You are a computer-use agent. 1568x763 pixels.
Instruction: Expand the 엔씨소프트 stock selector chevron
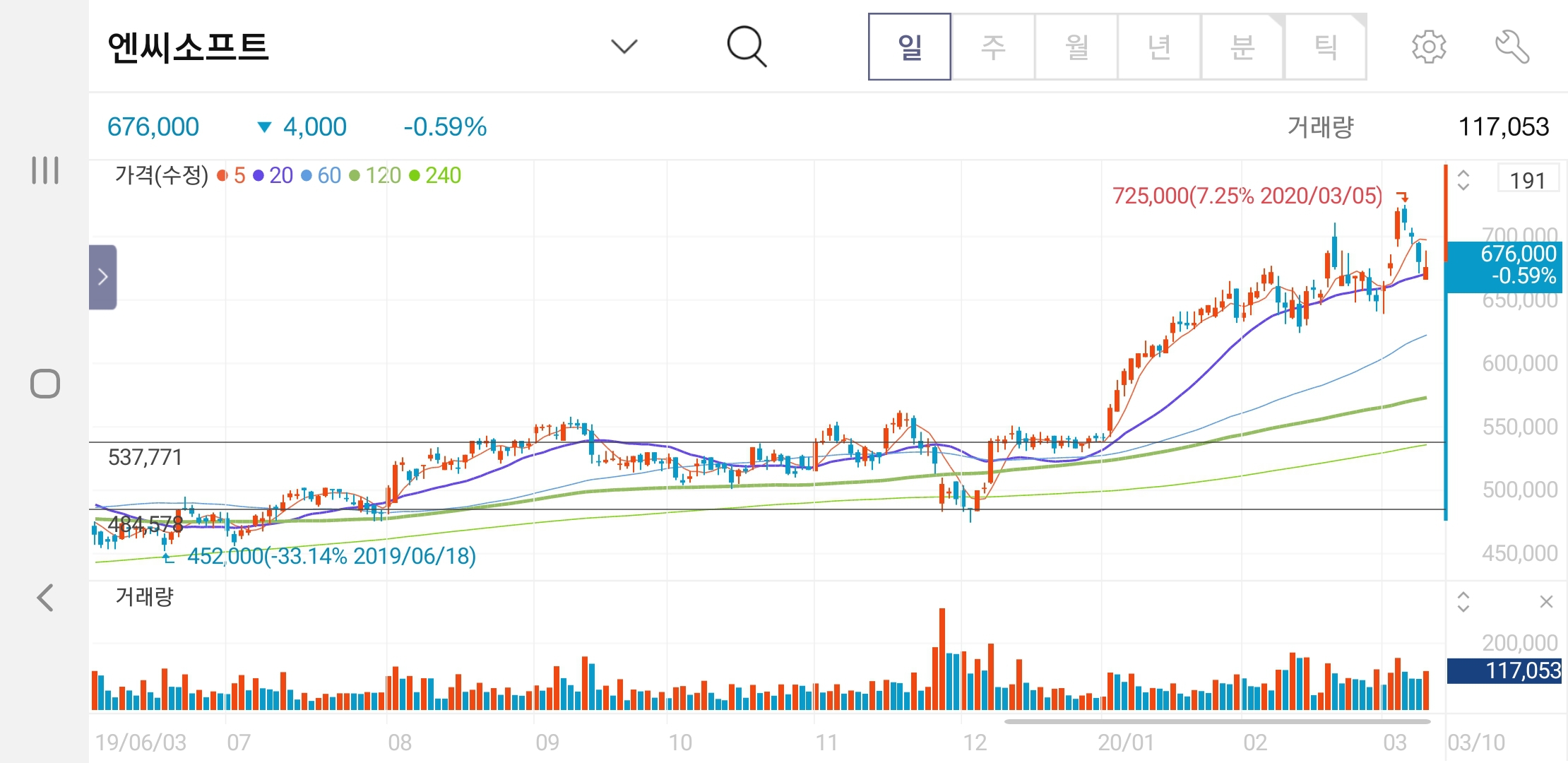(624, 47)
